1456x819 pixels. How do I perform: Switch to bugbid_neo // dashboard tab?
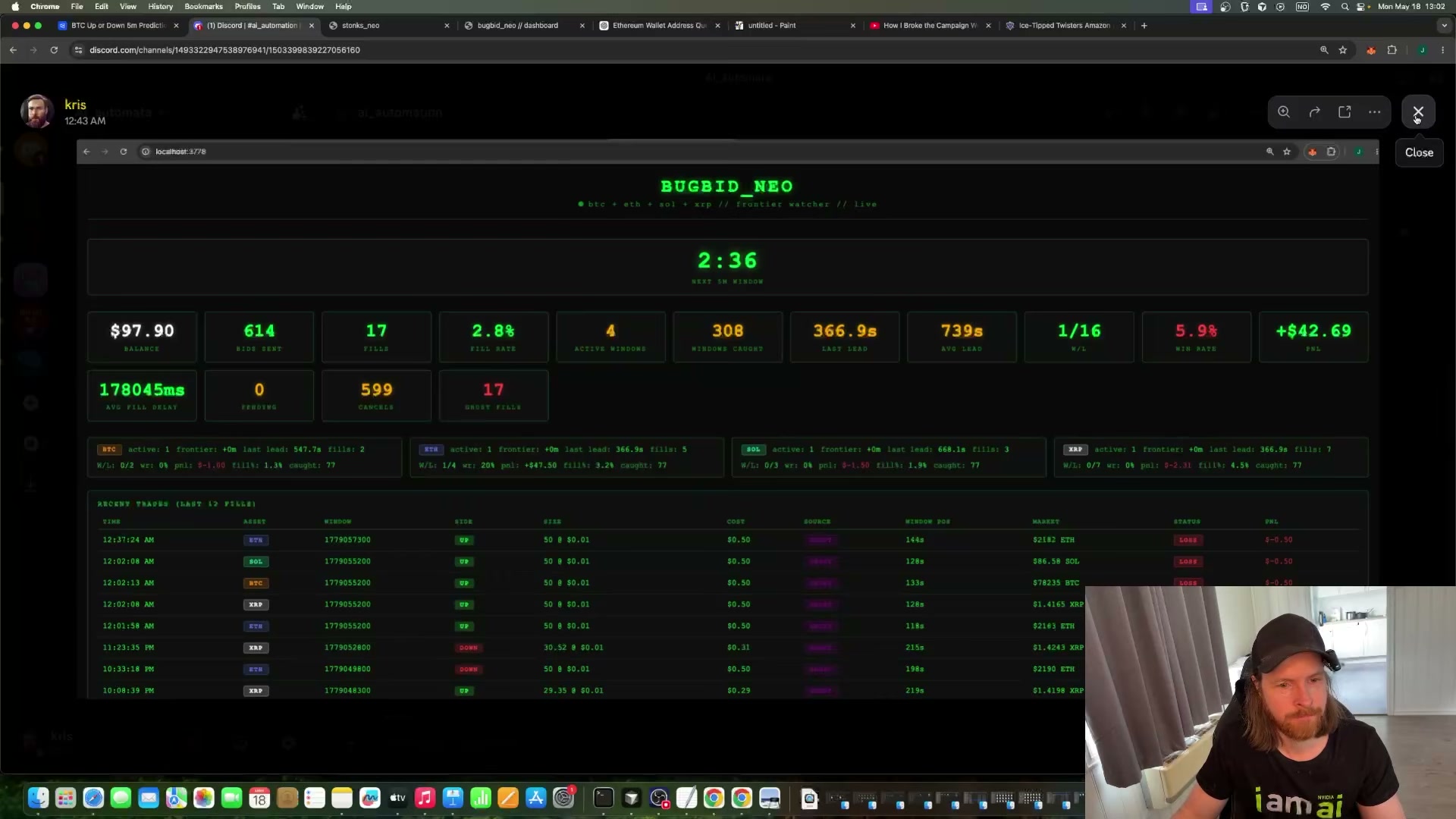point(525,25)
